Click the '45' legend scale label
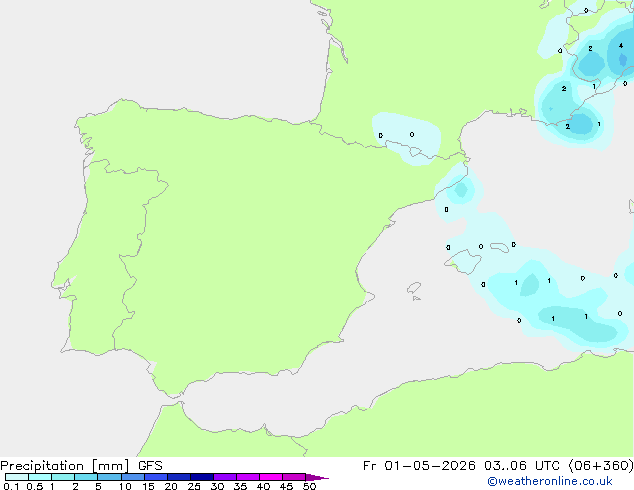This screenshot has width=634, height=490. (x=286, y=486)
